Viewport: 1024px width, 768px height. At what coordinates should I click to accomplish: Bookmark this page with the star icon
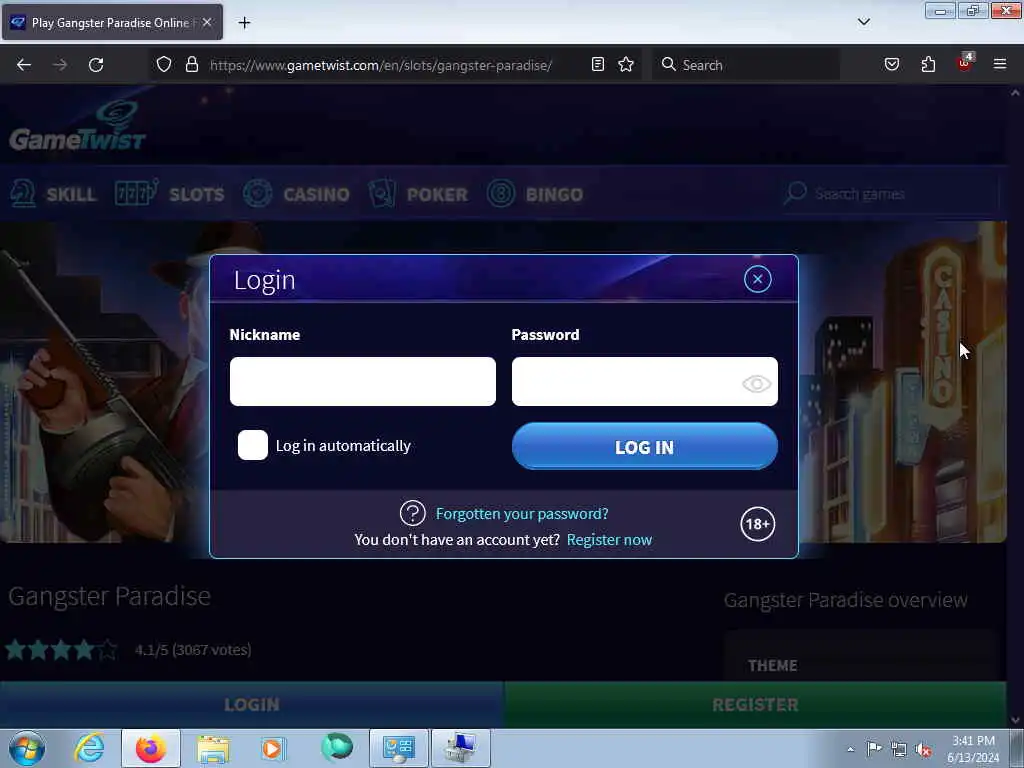(x=626, y=65)
